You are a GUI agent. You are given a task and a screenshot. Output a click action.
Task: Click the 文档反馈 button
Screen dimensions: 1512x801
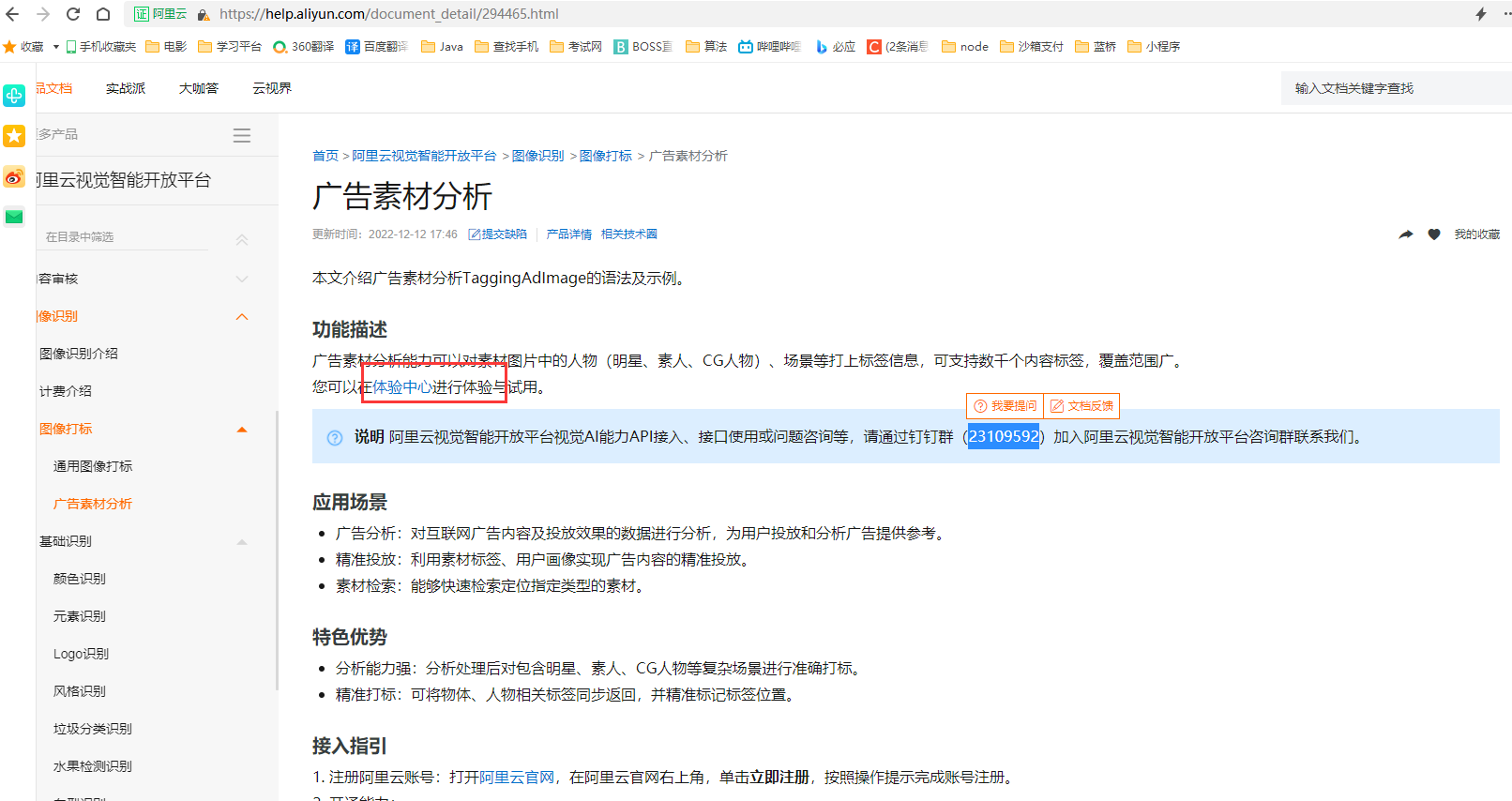(1081, 406)
